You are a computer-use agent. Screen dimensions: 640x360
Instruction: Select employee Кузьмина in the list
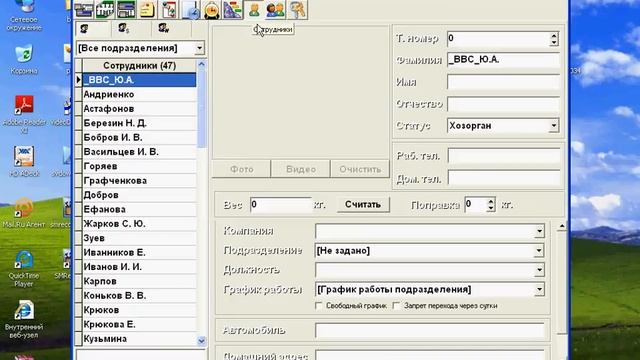click(139, 339)
